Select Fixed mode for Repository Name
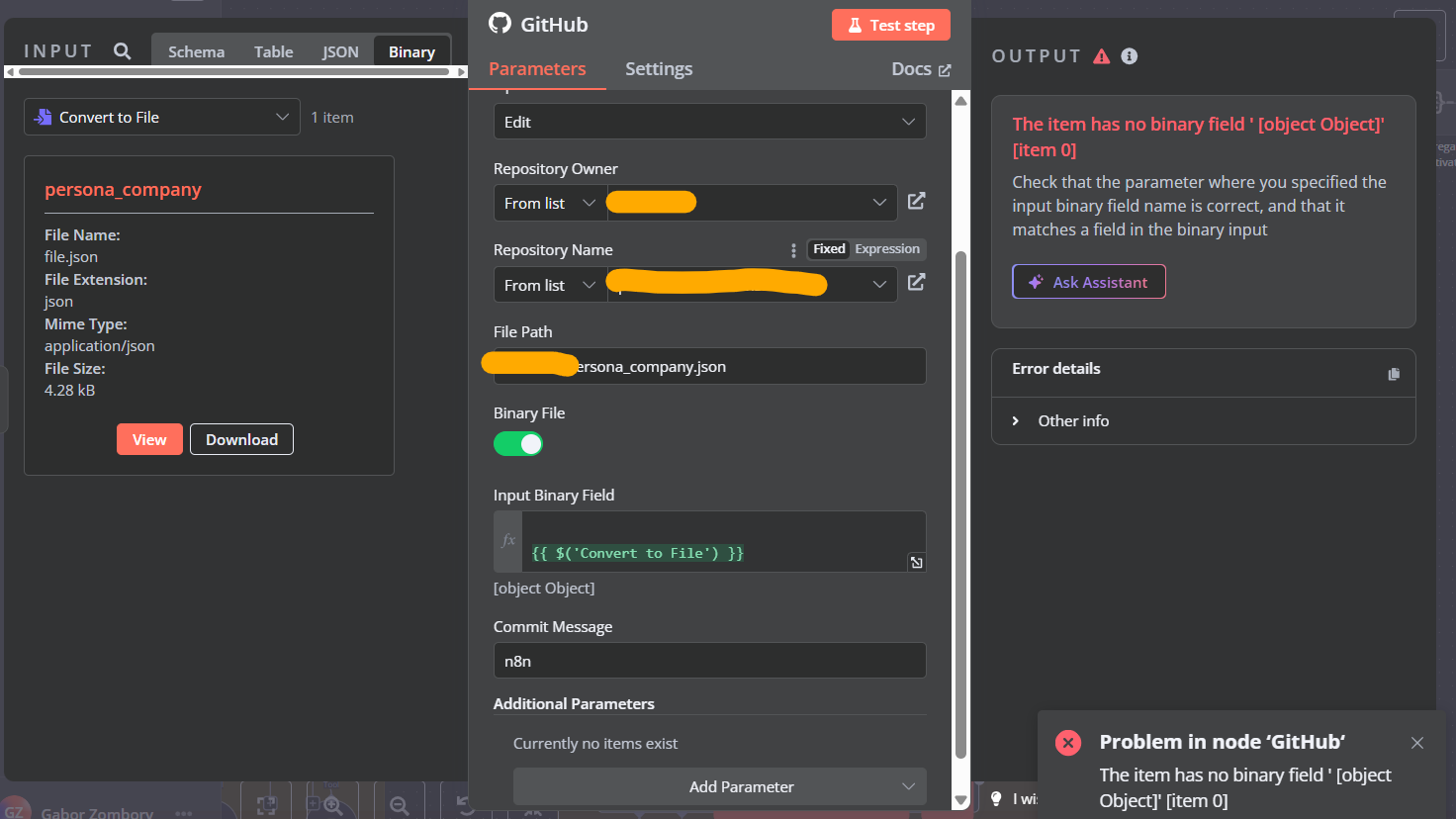The image size is (1456, 819). (x=829, y=249)
